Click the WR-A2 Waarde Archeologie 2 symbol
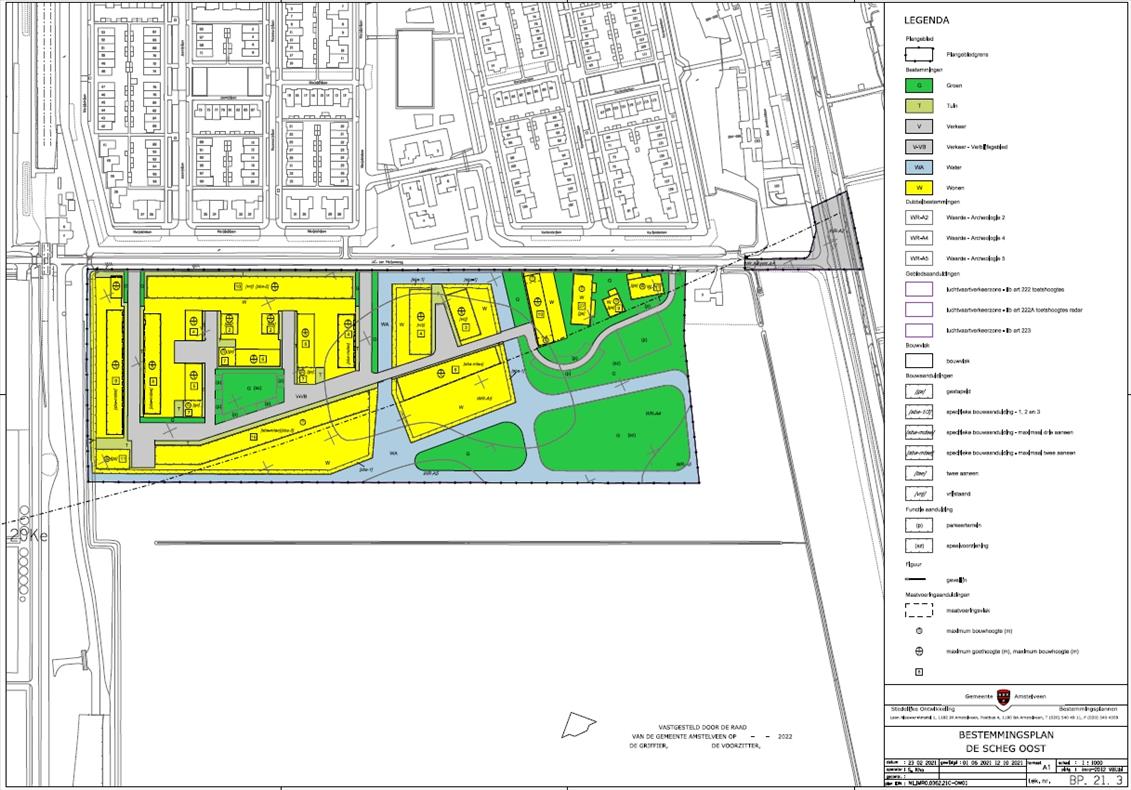 pyautogui.click(x=918, y=216)
